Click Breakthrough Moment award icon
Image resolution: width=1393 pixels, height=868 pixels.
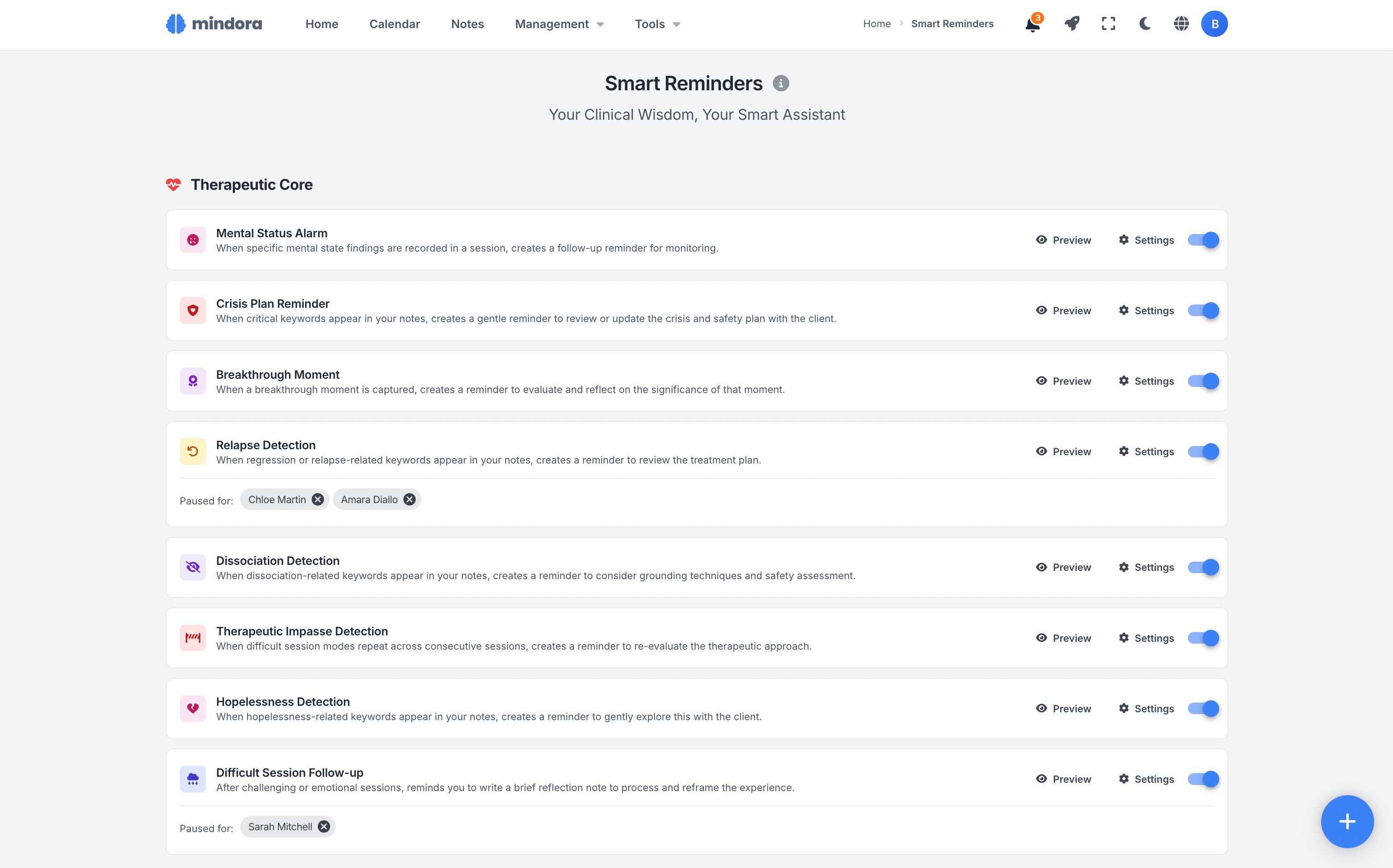pos(193,381)
